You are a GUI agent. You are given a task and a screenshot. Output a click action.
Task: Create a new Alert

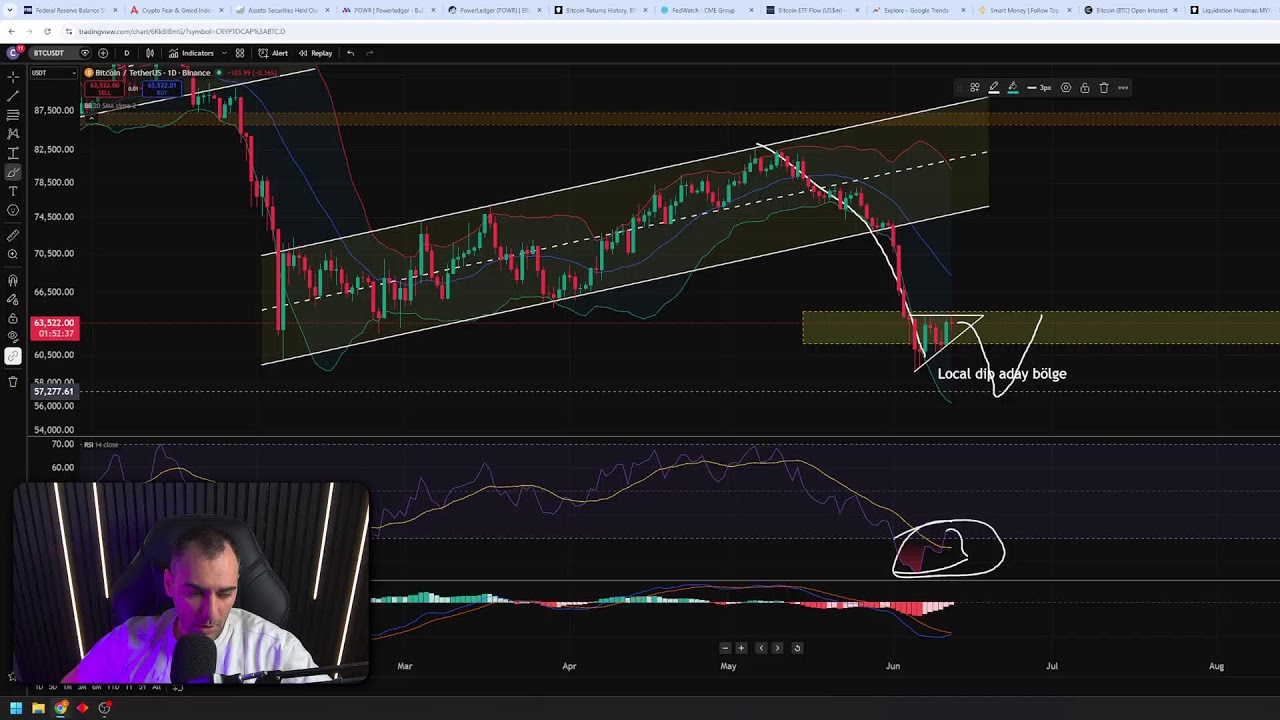pyautogui.click(x=273, y=53)
